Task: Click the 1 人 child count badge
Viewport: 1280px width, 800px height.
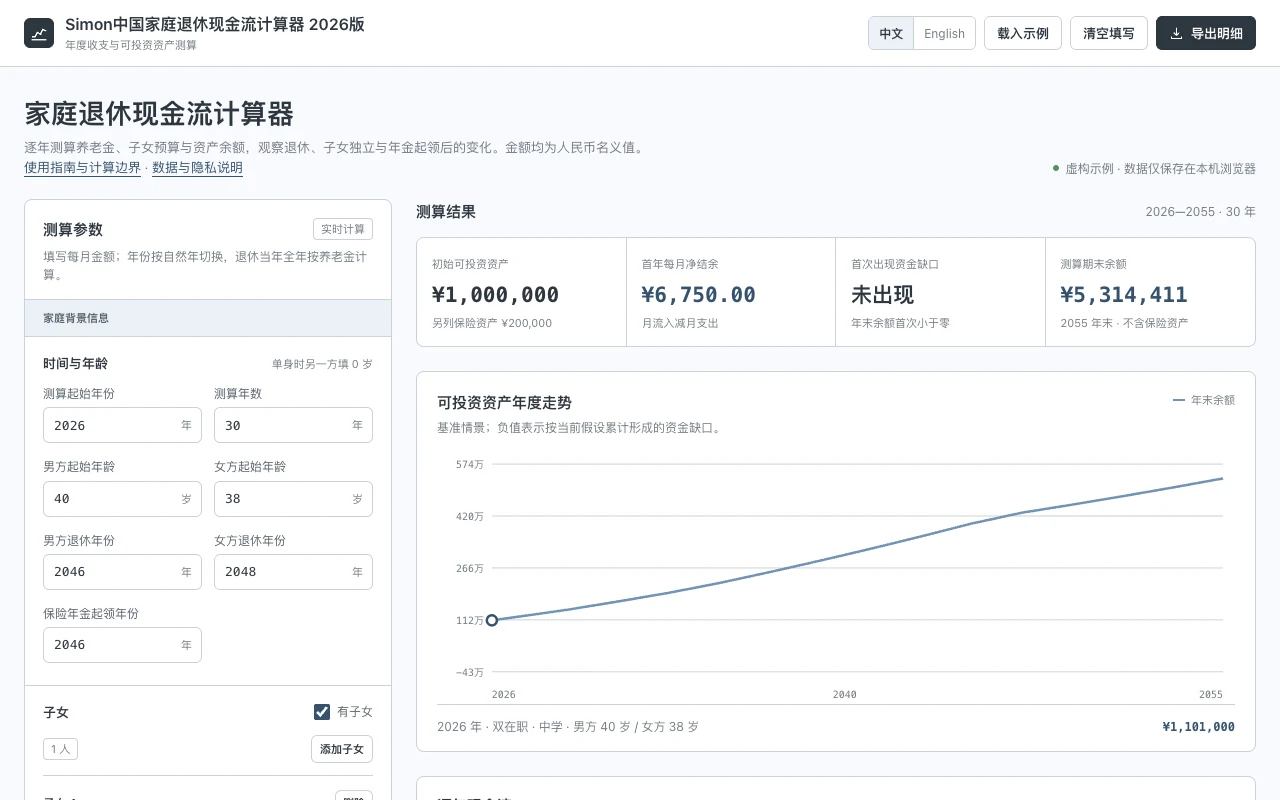Action: pos(60,749)
